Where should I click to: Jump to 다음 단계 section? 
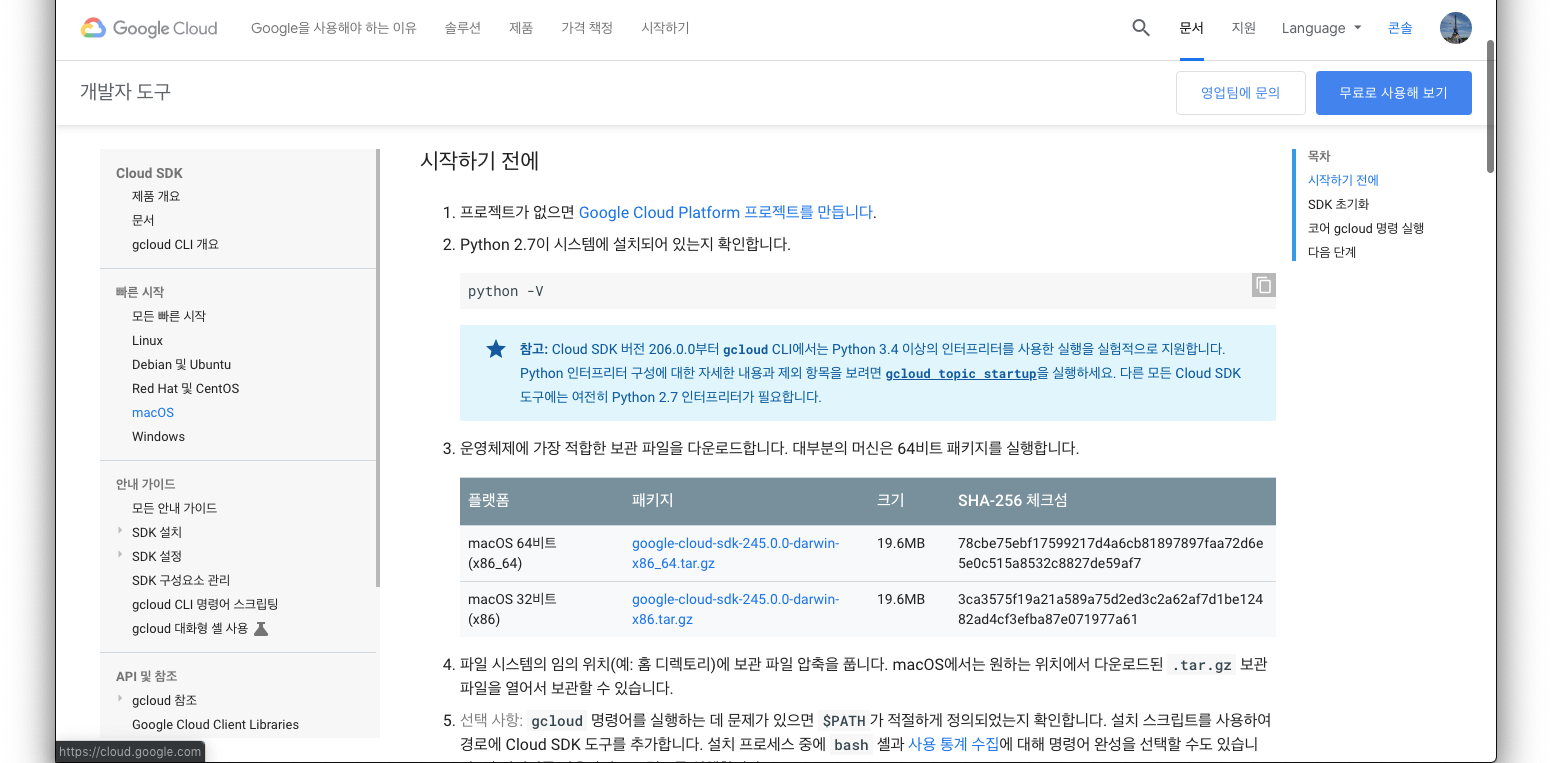(1332, 252)
